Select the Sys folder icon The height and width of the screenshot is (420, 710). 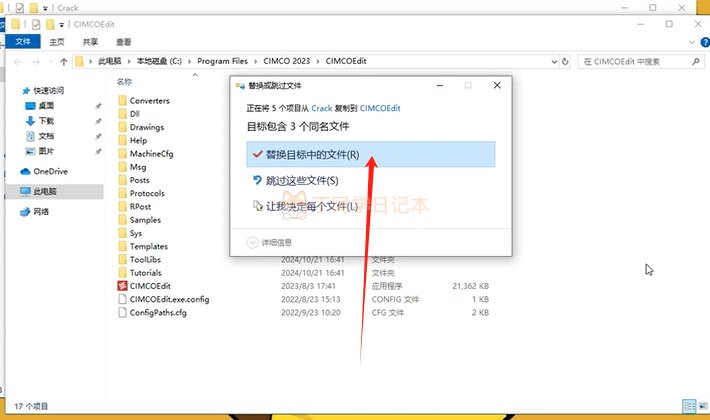[122, 233]
